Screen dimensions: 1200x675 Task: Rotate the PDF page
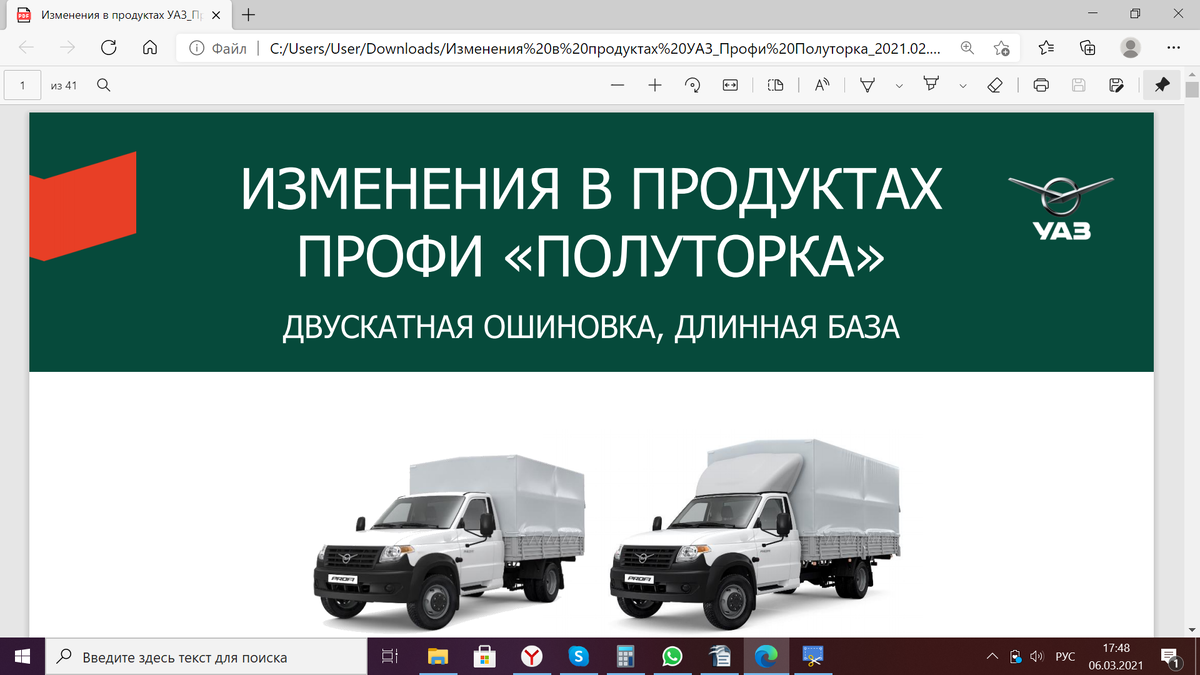pyautogui.click(x=692, y=86)
